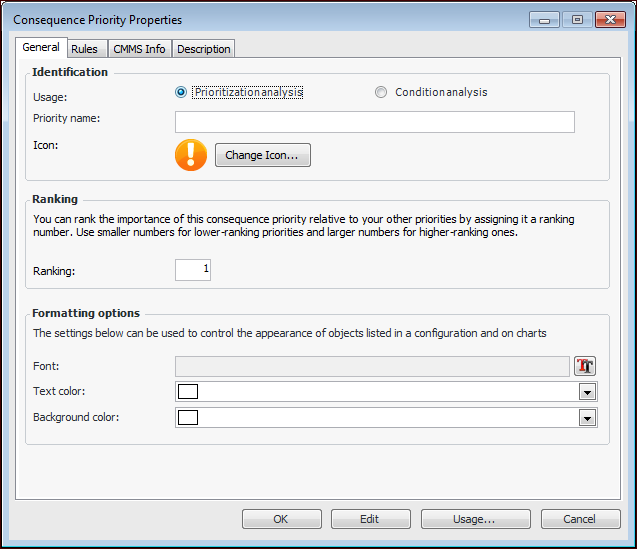Go to the Description tab
This screenshot has width=637, height=549.
pos(204,48)
